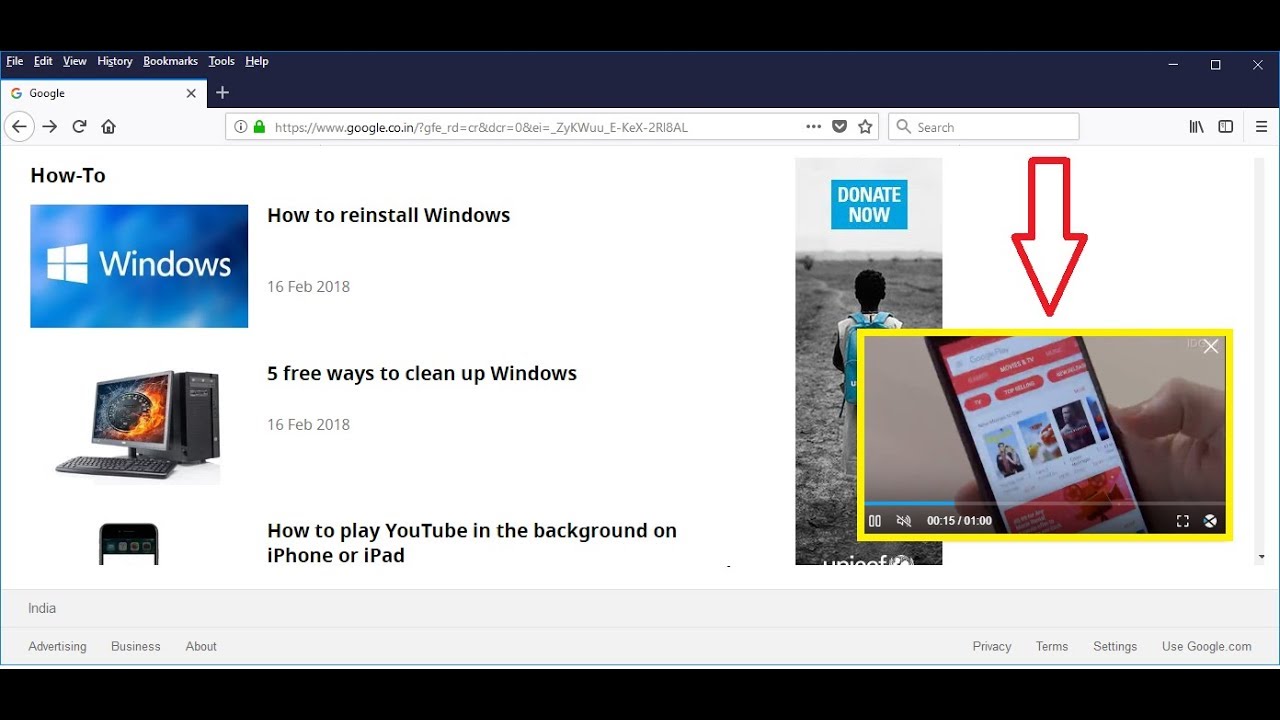Open the Tools menu
The image size is (1280, 720).
coord(222,61)
